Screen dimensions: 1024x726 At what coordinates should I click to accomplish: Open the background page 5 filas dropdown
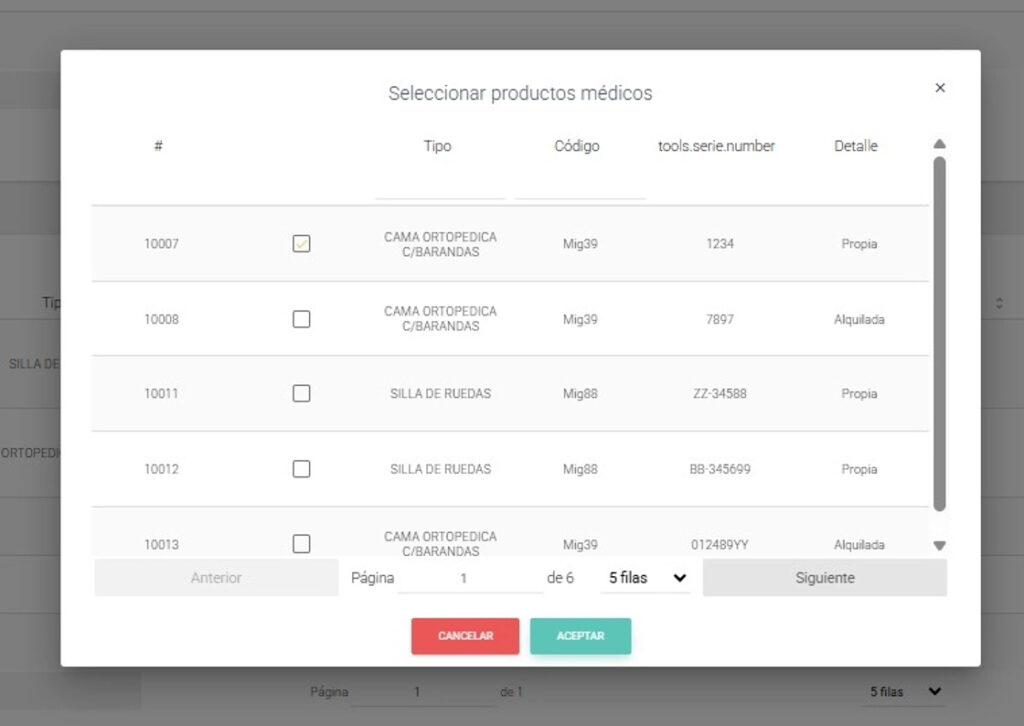(x=903, y=691)
